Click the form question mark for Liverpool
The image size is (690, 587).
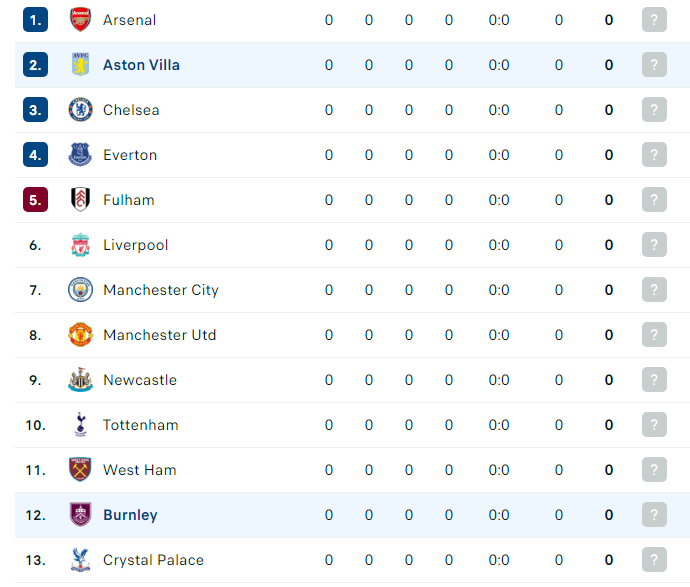coord(654,245)
